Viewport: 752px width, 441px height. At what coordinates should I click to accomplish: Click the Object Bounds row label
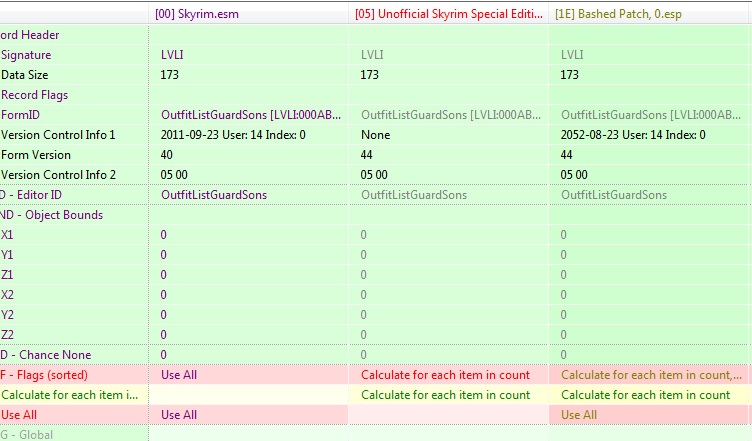click(x=51, y=215)
